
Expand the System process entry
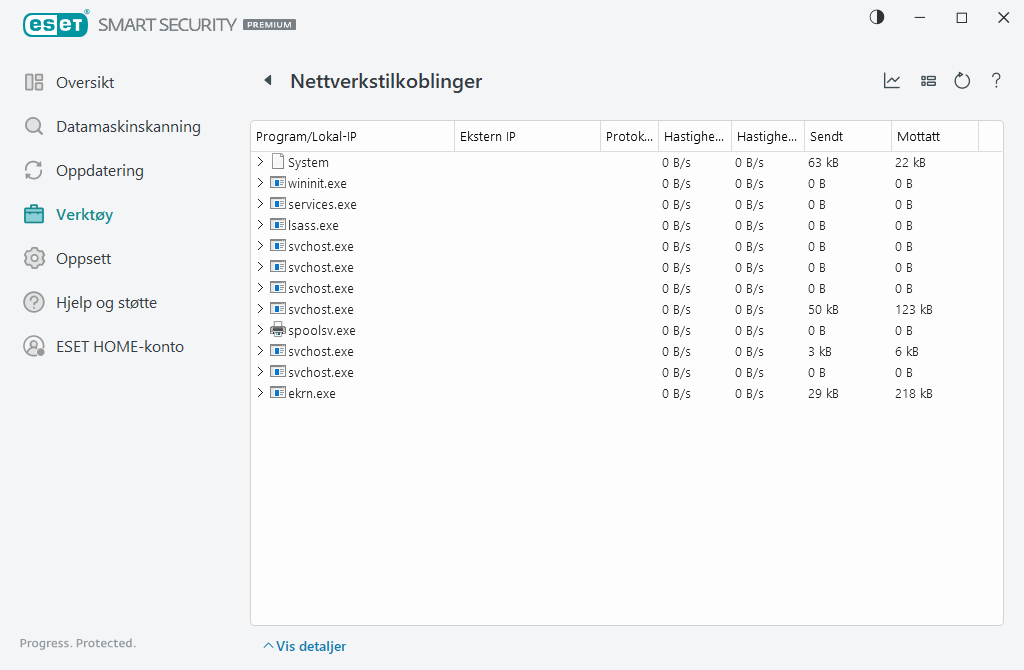click(x=260, y=161)
